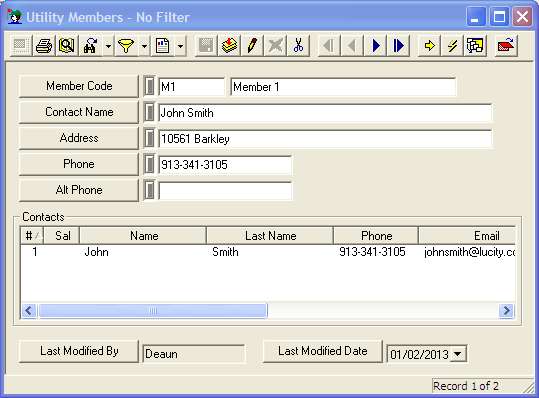Sort contacts by the # column header
The image size is (539, 398).
32,235
